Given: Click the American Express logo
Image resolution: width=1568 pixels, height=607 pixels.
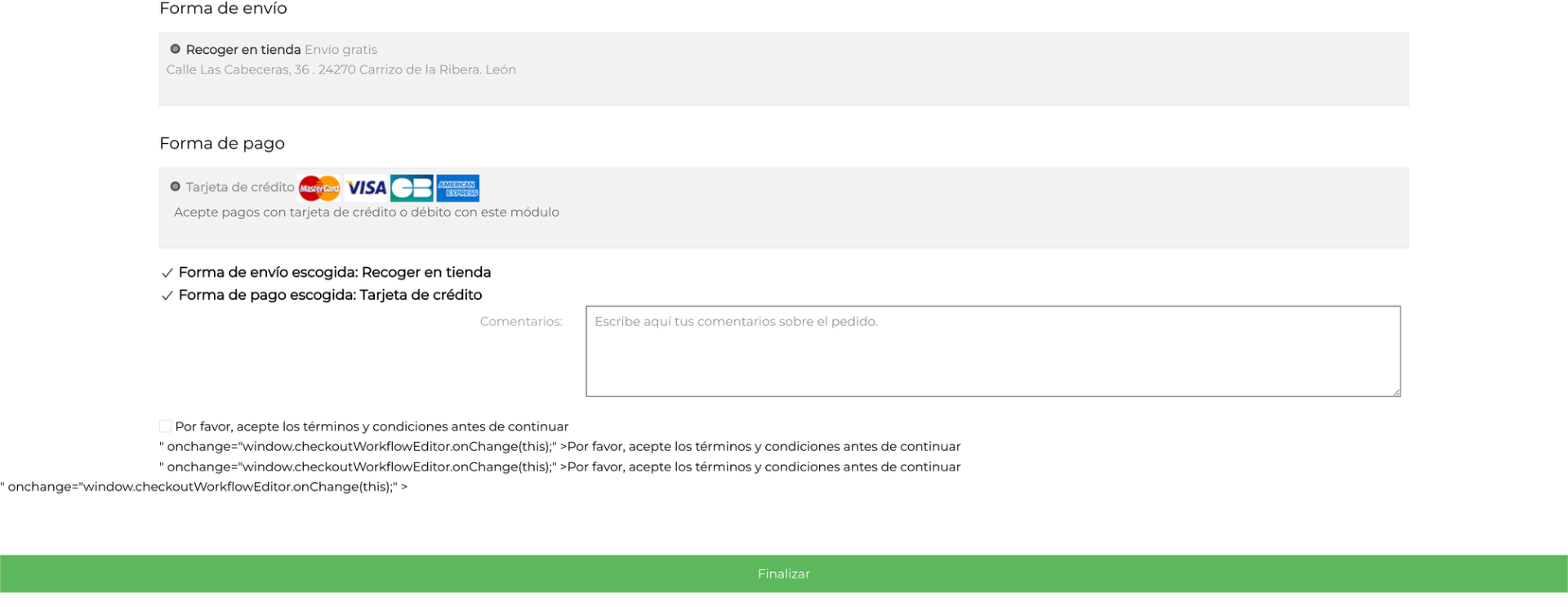Looking at the screenshot, I should pyautogui.click(x=457, y=188).
